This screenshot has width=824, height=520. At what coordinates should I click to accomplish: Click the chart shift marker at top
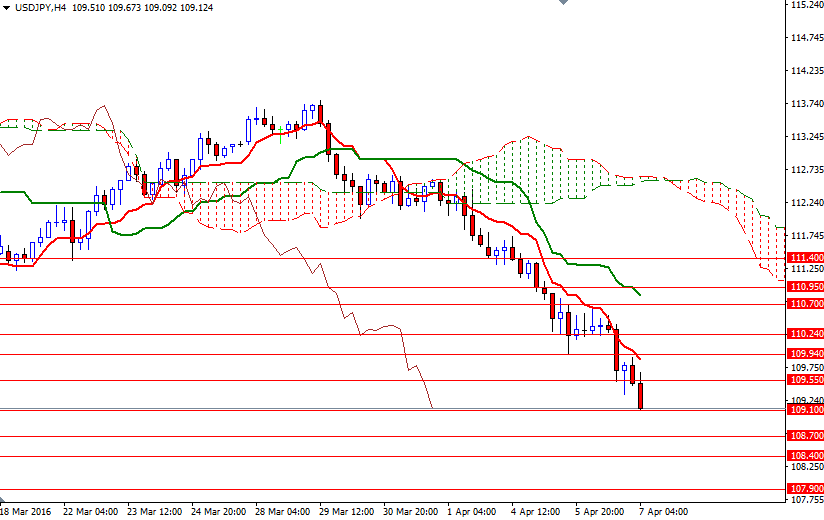tap(563, 2)
